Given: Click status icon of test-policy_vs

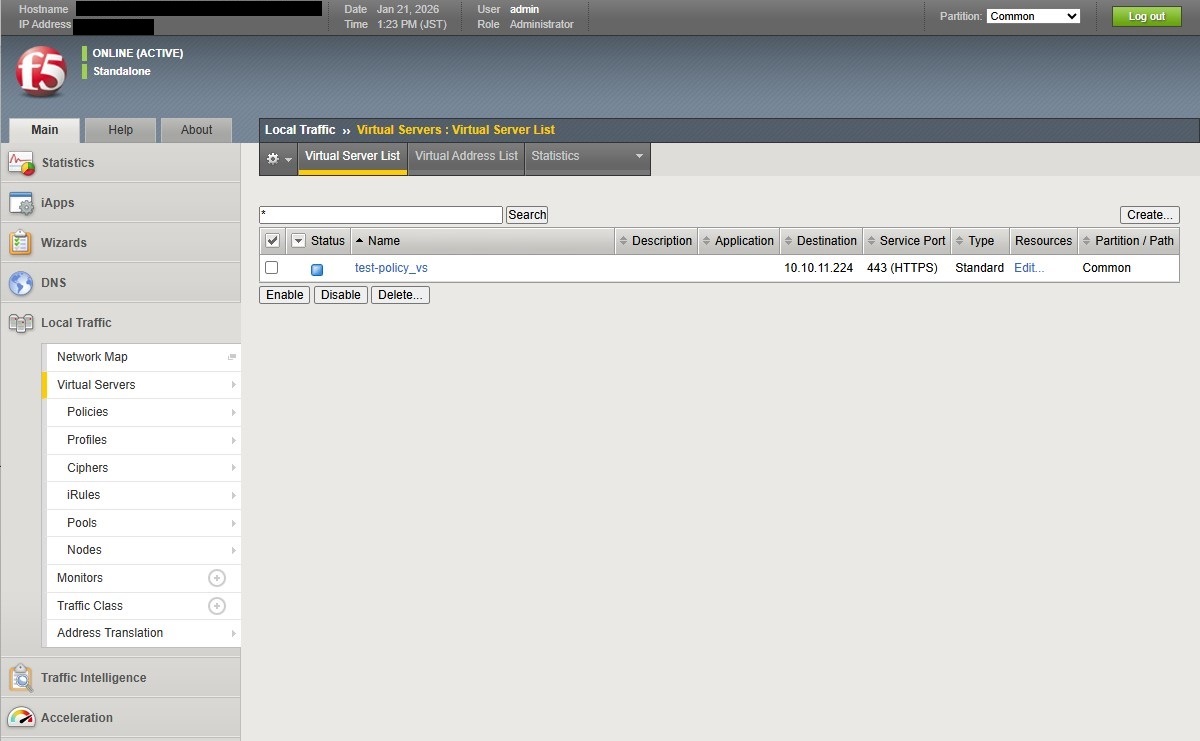Looking at the screenshot, I should click(x=317, y=269).
